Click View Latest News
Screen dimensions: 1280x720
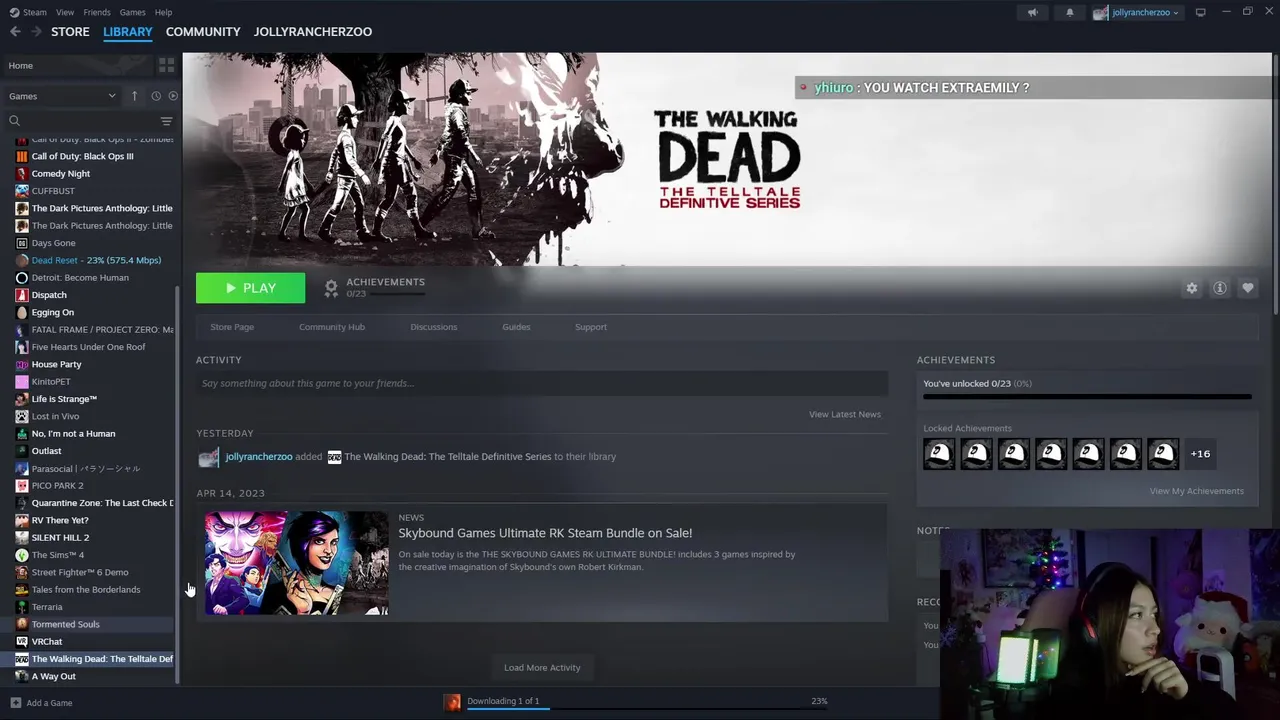click(x=845, y=414)
